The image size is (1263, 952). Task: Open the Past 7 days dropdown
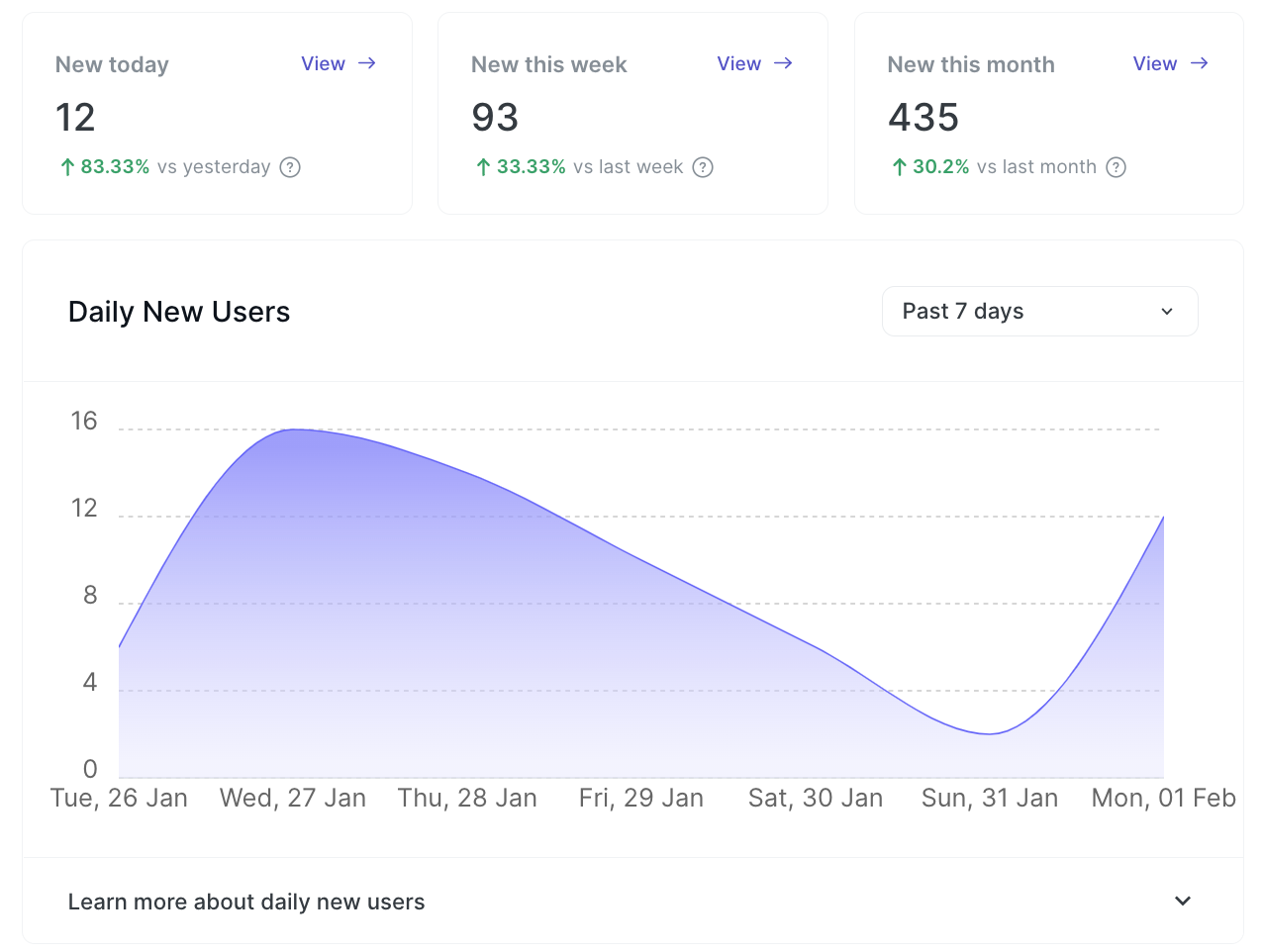tap(1039, 311)
